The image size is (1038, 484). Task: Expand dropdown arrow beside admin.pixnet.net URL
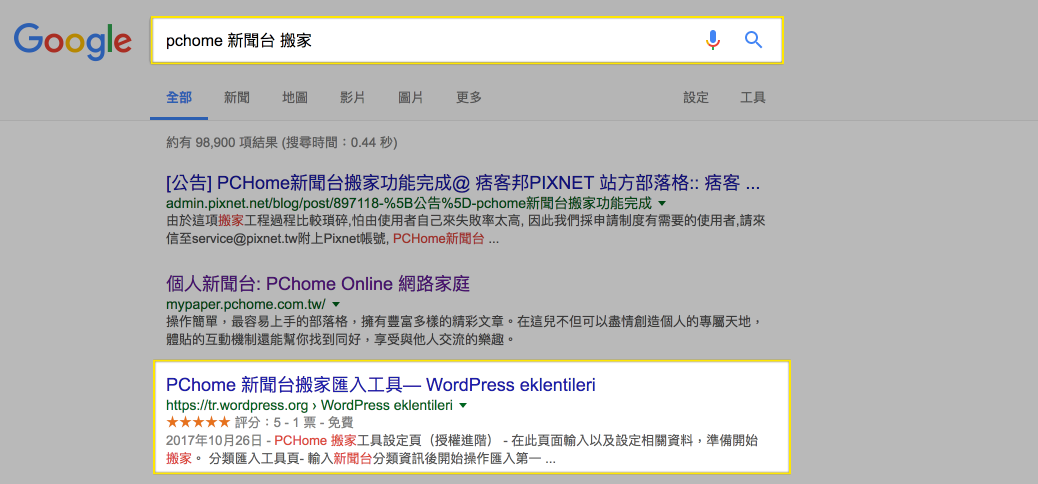pyautogui.click(x=662, y=203)
